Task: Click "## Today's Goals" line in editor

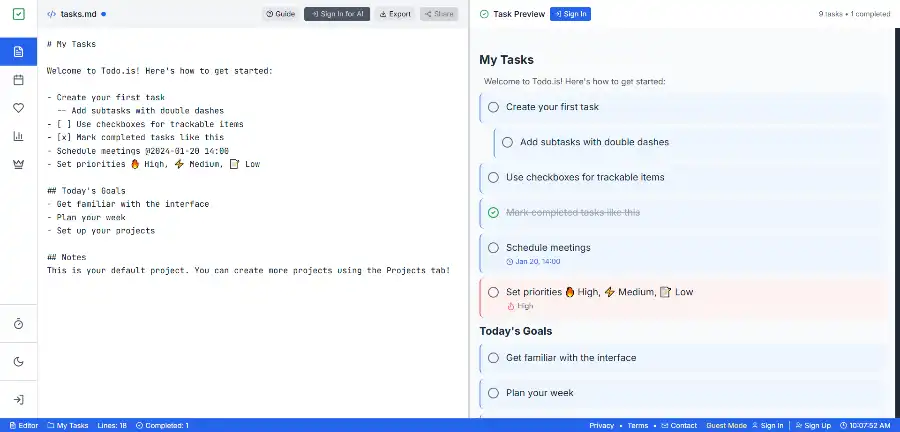Action: (86, 191)
